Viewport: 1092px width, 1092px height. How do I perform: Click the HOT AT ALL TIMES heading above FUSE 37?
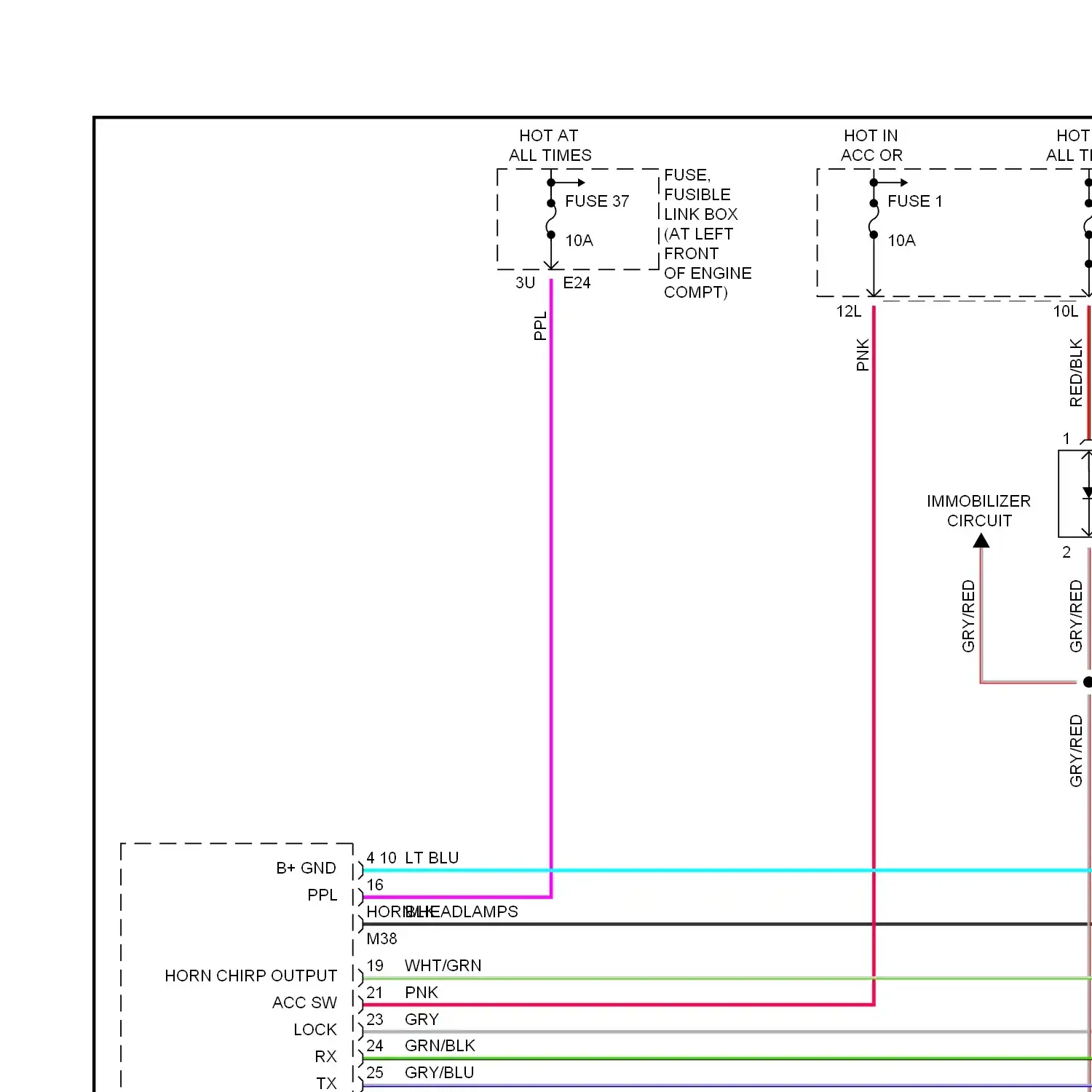[550, 146]
